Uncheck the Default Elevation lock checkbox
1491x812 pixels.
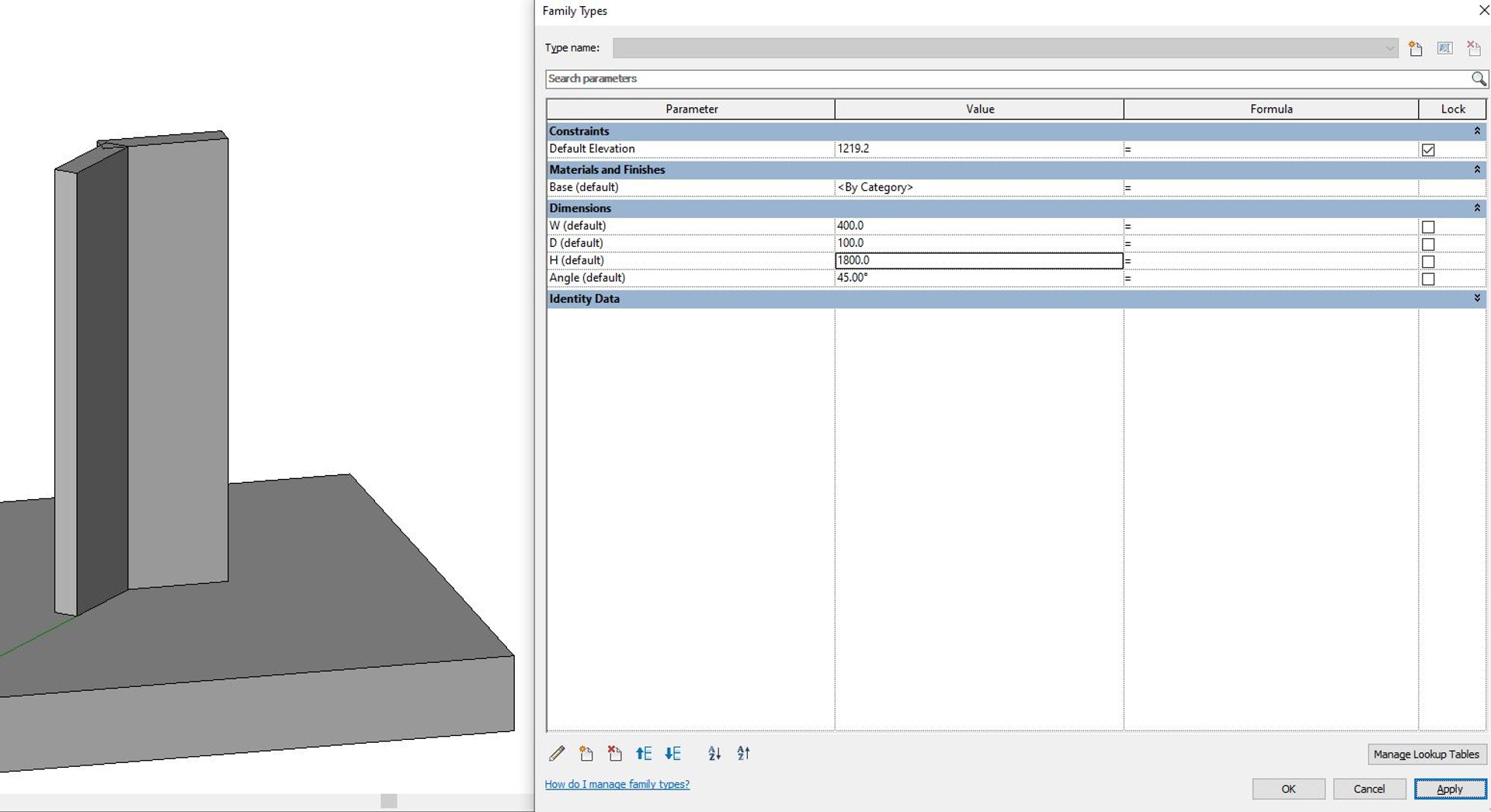click(1428, 150)
